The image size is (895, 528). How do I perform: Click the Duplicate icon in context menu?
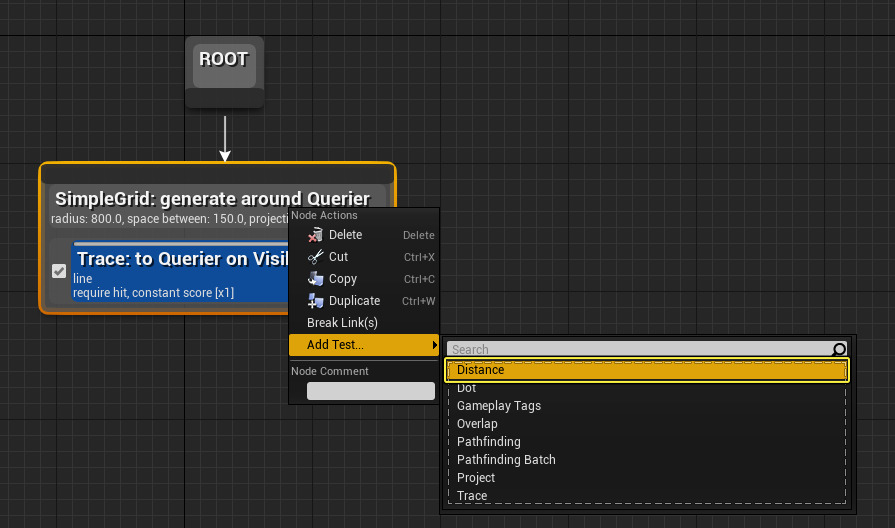[x=315, y=301]
